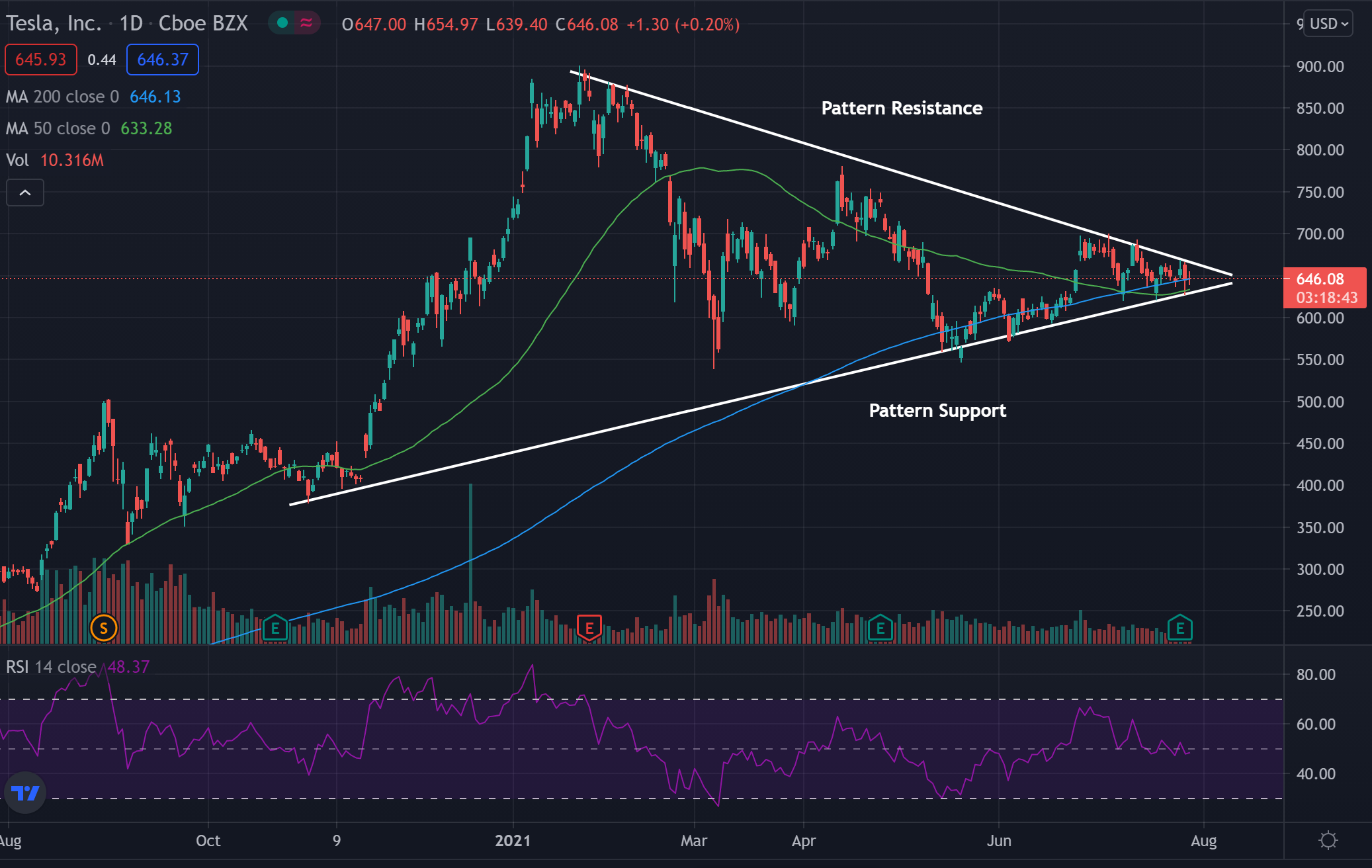Click the open value O647.00 in header
This screenshot has height=868, width=1372.
pyautogui.click(x=374, y=24)
